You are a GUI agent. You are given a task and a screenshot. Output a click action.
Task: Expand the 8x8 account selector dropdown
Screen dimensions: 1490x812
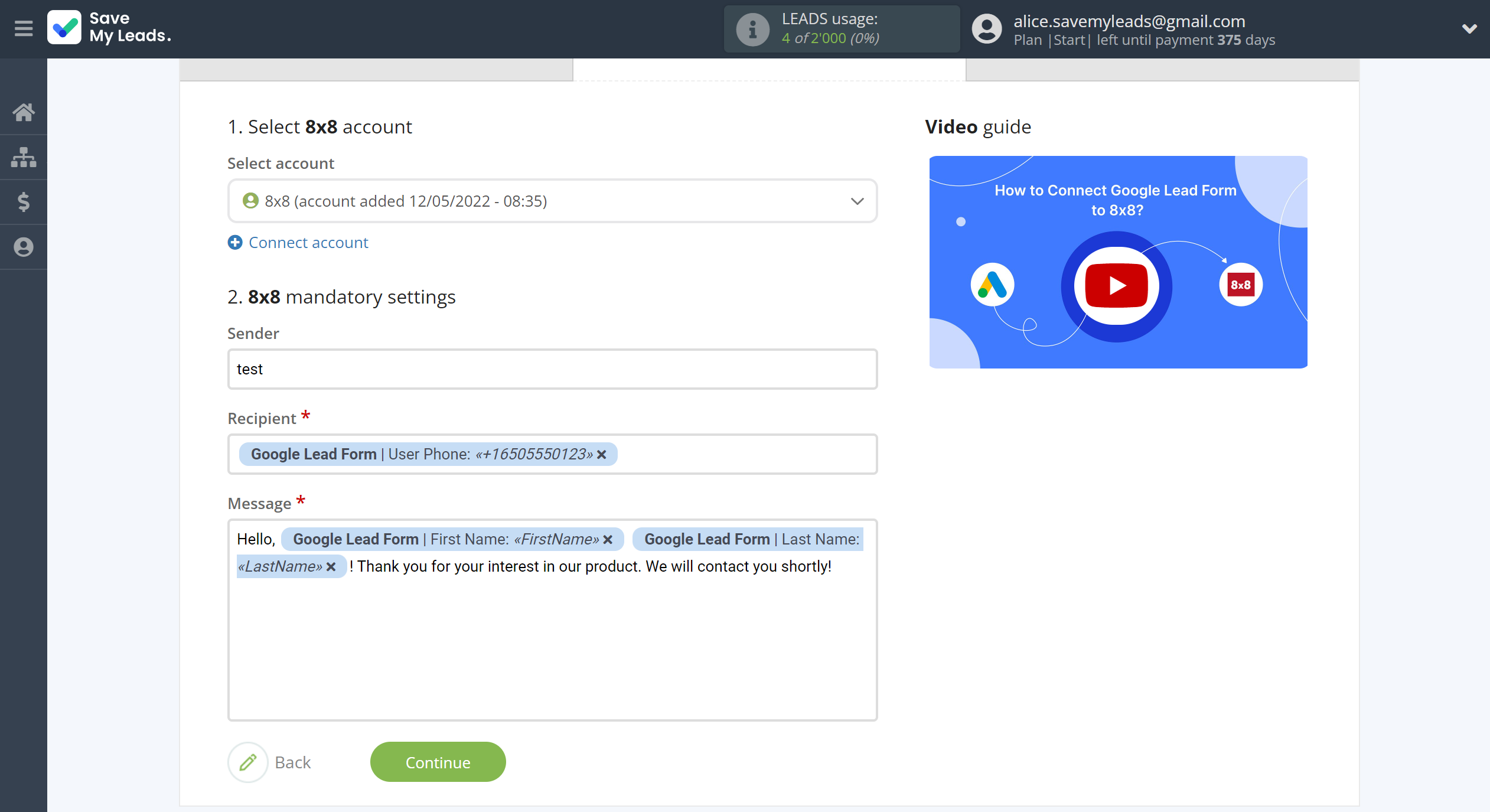[x=857, y=201]
